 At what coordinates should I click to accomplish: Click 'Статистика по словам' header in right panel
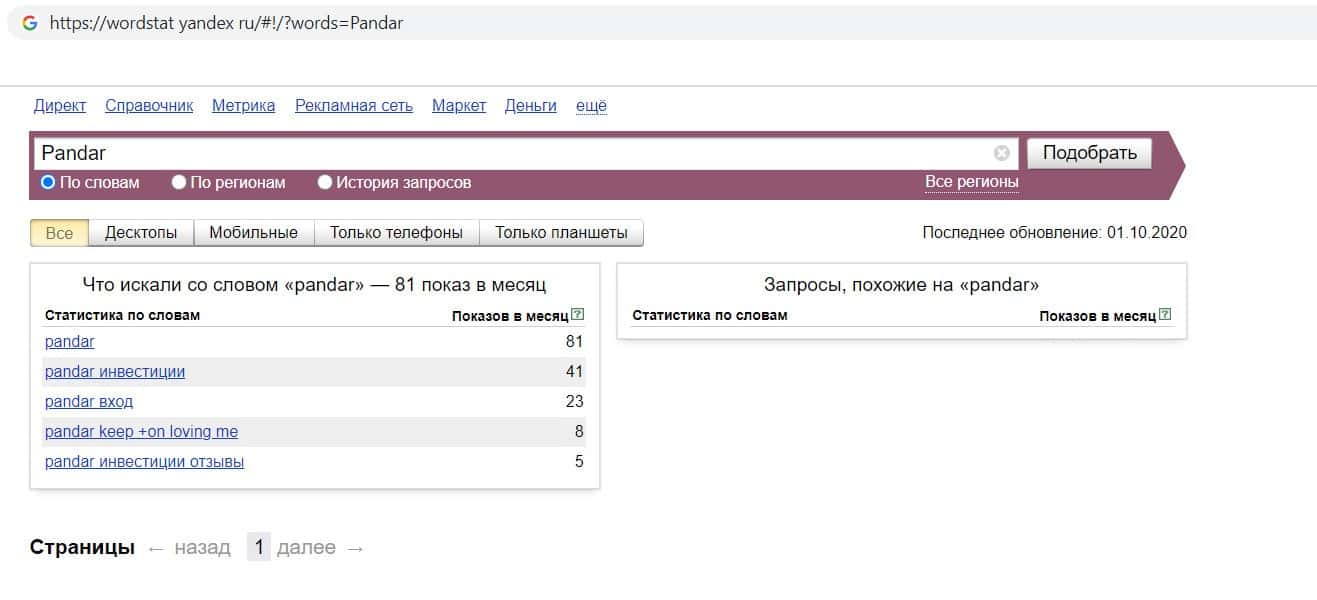(x=710, y=315)
